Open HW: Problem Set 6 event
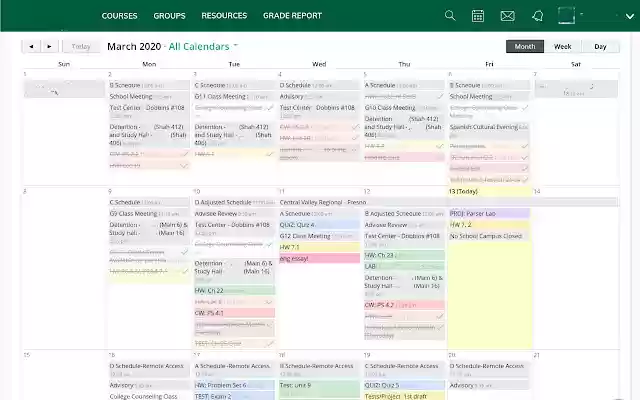 coord(234,385)
